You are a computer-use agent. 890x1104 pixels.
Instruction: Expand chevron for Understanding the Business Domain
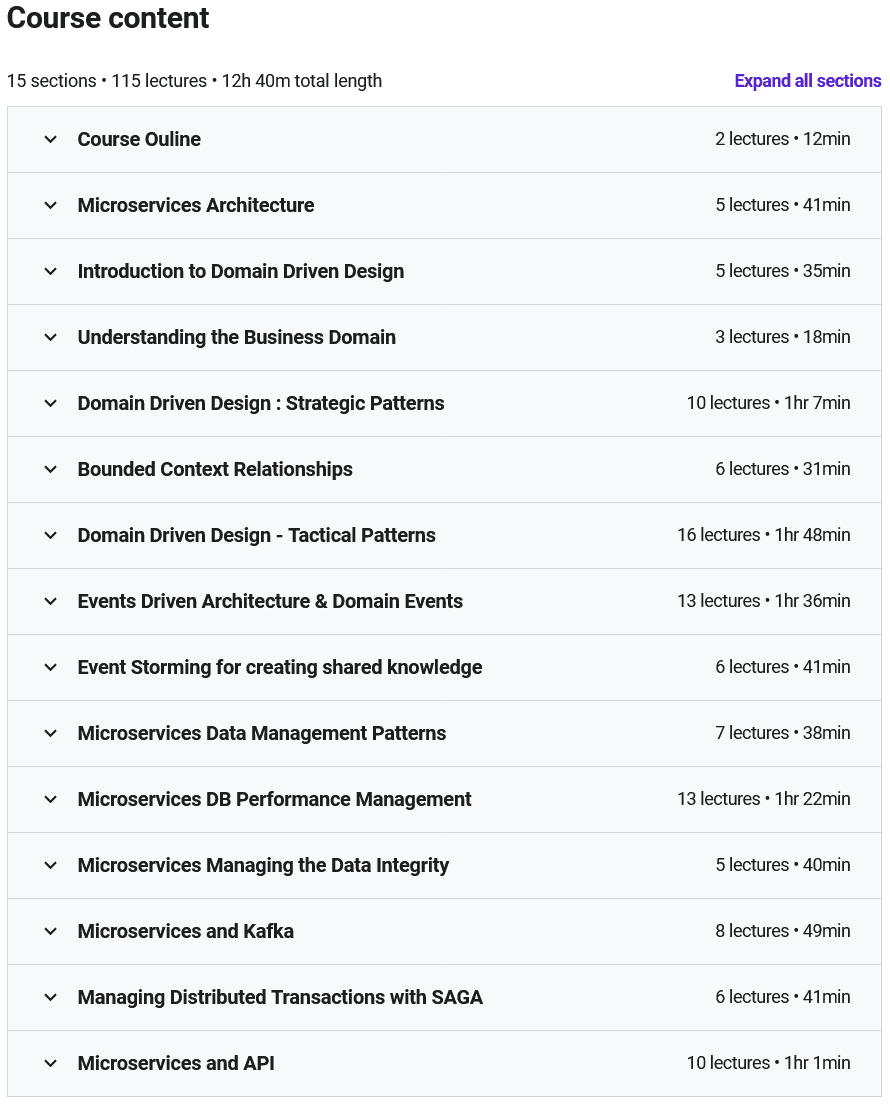(x=51, y=337)
